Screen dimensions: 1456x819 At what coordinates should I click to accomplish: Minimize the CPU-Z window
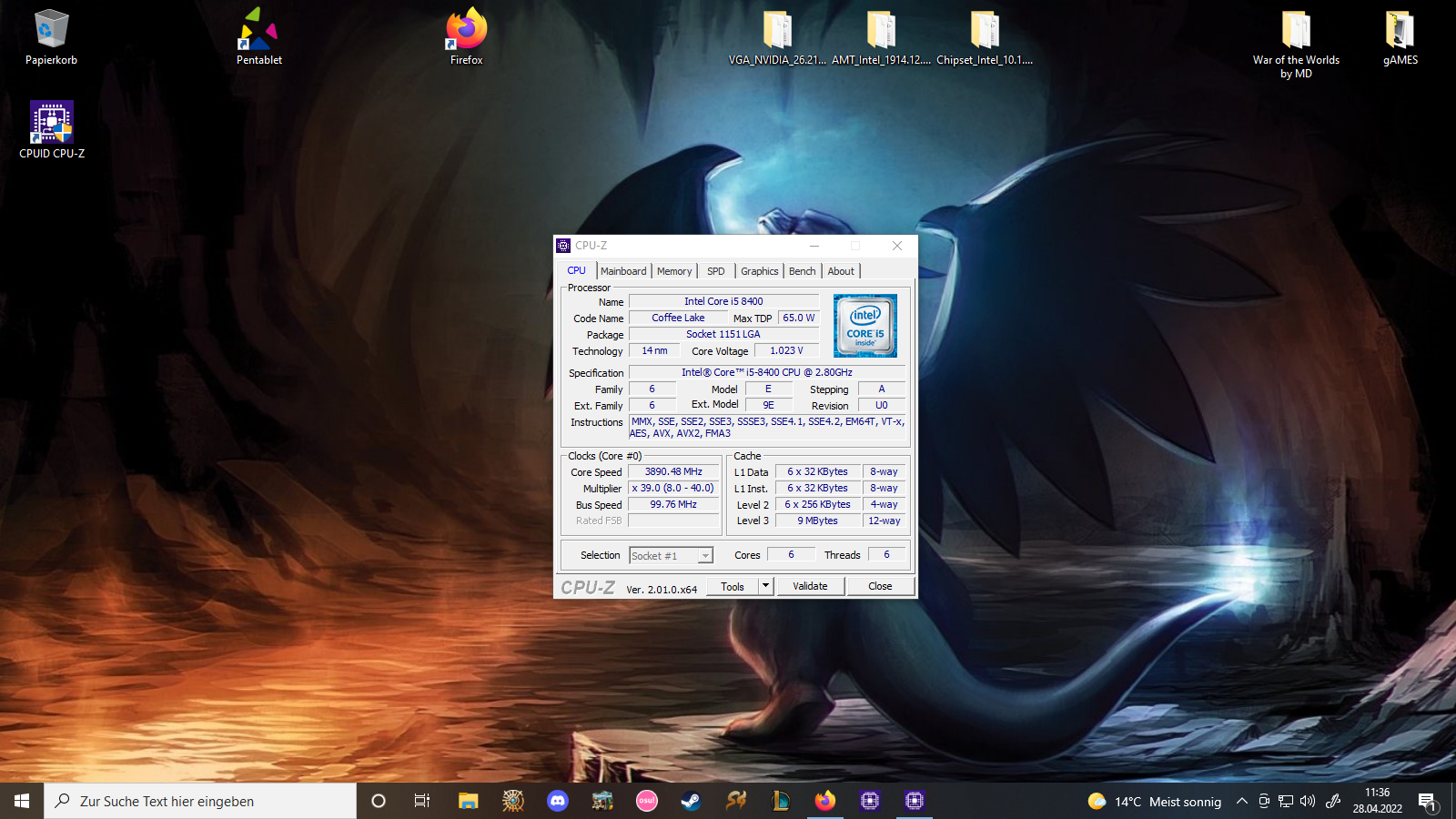pos(814,246)
